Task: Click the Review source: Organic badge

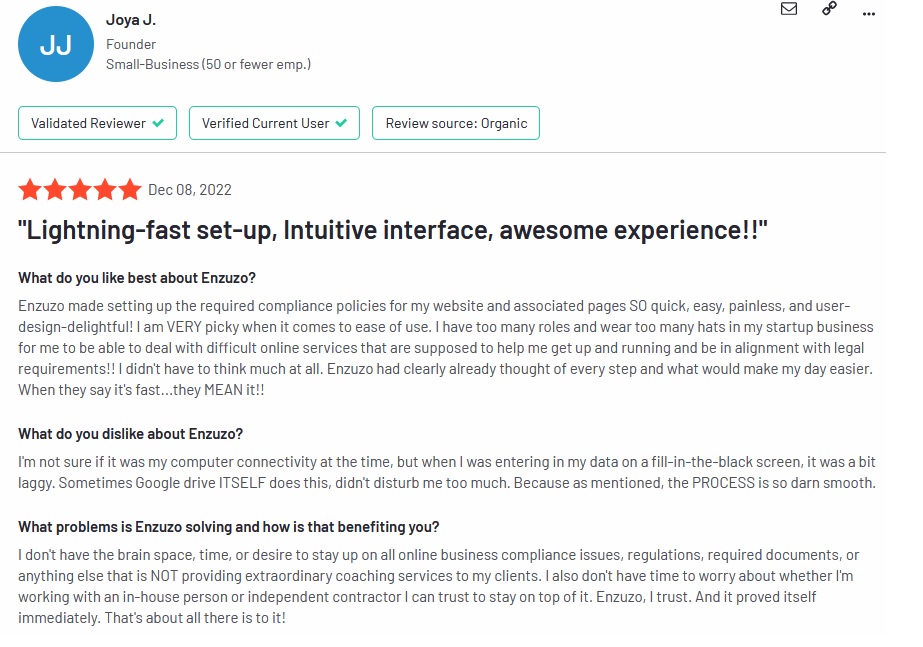Action: pos(456,123)
